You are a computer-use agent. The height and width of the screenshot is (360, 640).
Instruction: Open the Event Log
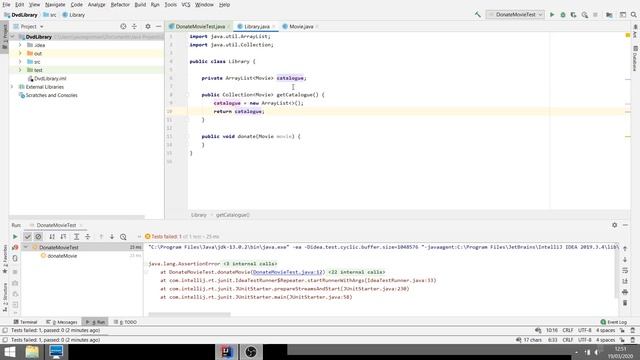(x=614, y=322)
